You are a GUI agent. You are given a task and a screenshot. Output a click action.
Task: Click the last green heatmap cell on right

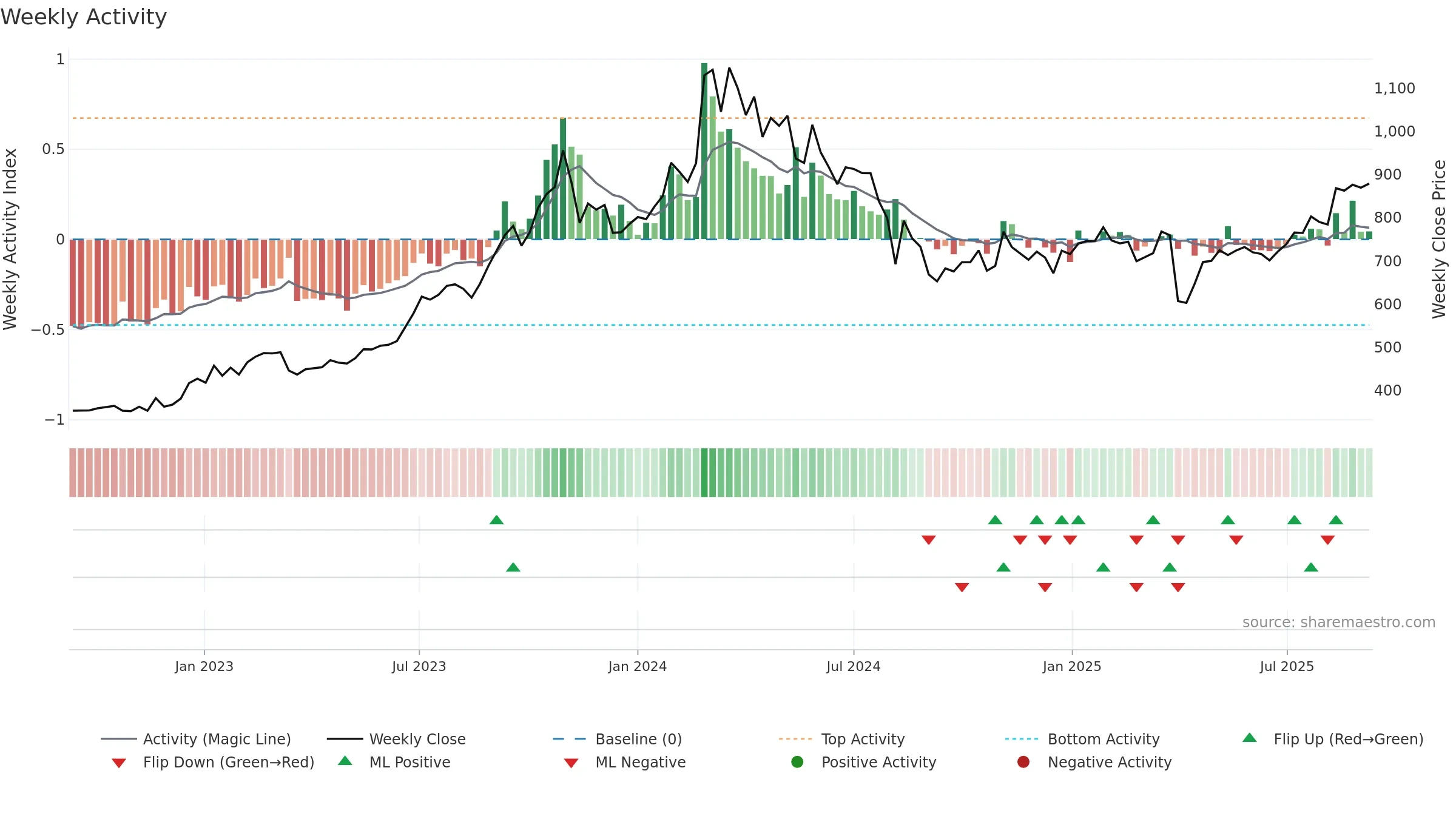tap(1369, 473)
